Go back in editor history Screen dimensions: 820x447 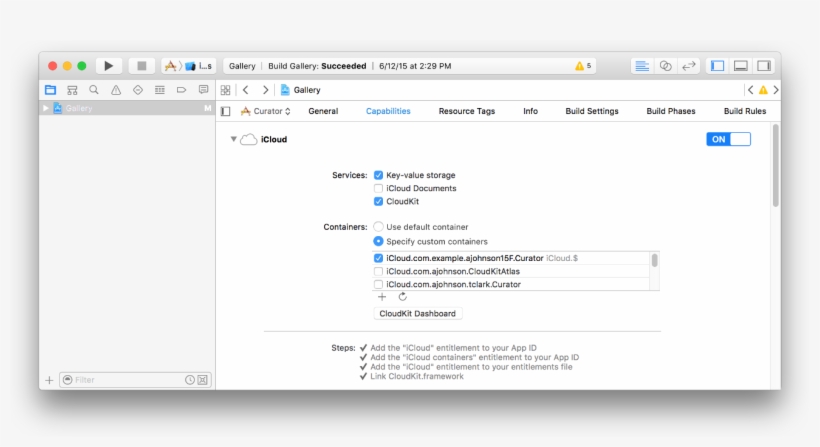[x=246, y=90]
